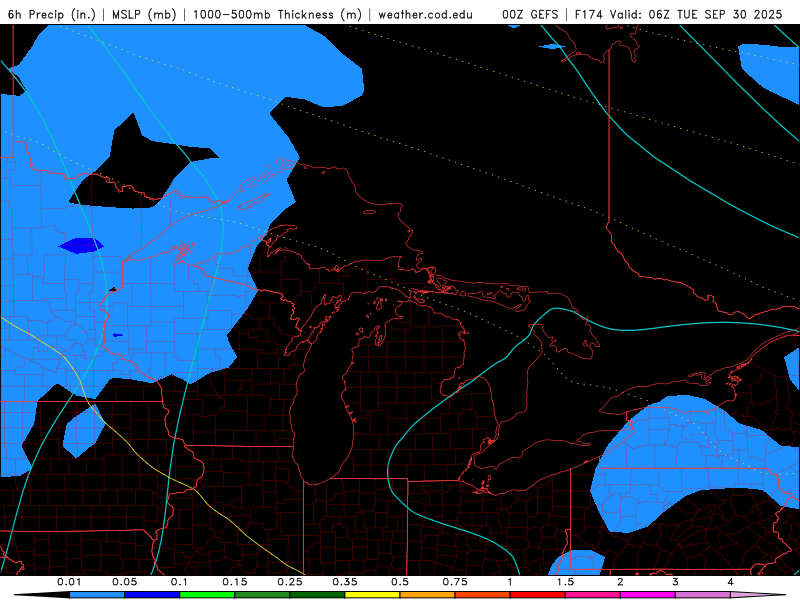Pick the violet 3–4 legend swatch
Image resolution: width=800 pixels, height=600 pixels.
pos(703,595)
